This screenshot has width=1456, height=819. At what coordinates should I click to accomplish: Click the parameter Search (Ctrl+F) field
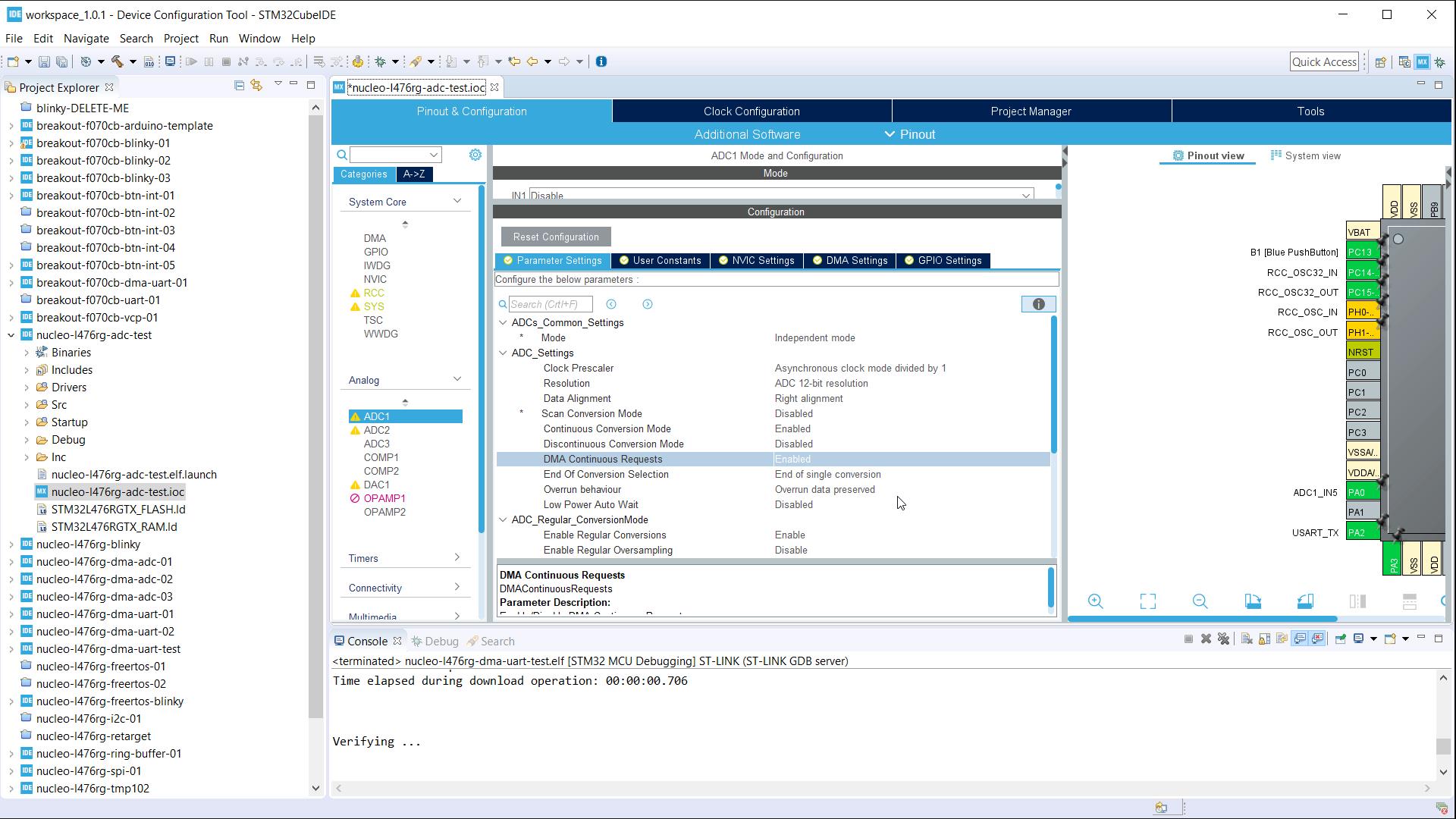tap(551, 304)
